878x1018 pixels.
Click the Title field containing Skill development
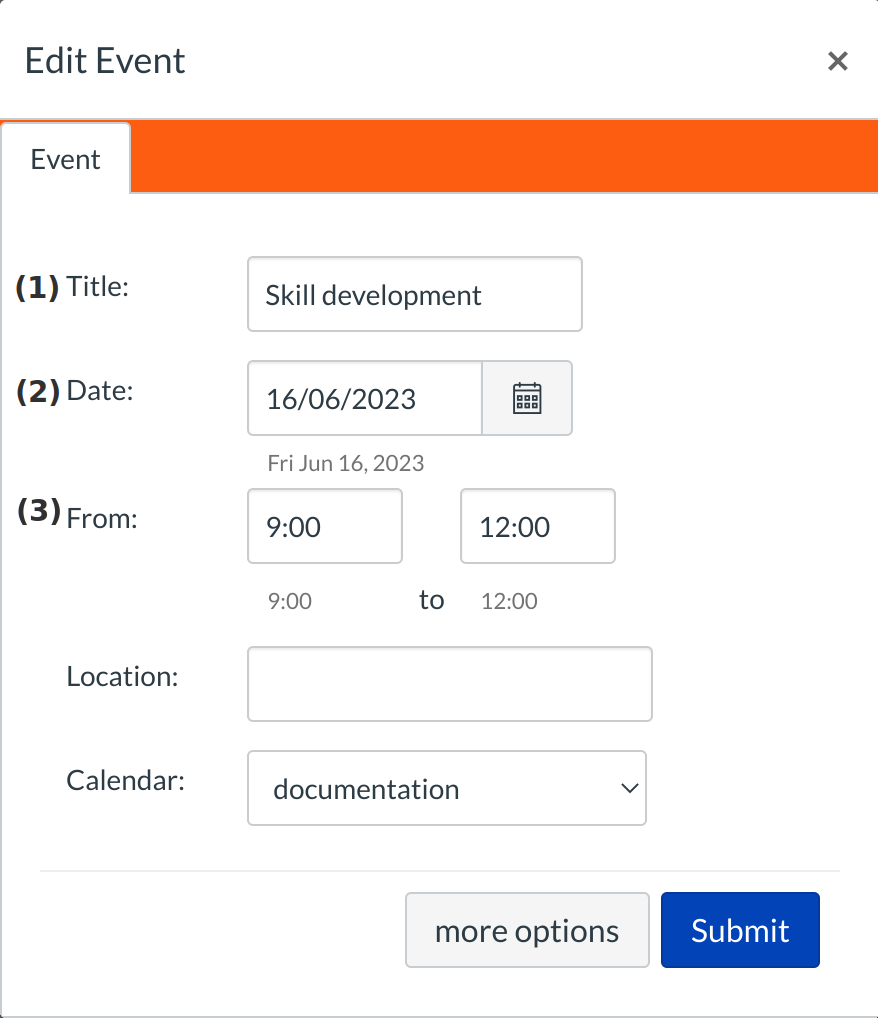414,295
